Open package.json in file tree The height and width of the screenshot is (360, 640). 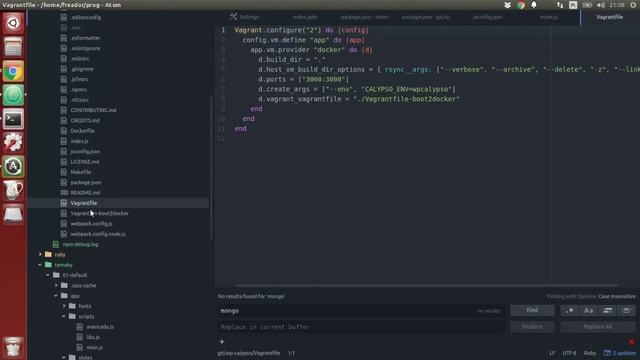86,182
